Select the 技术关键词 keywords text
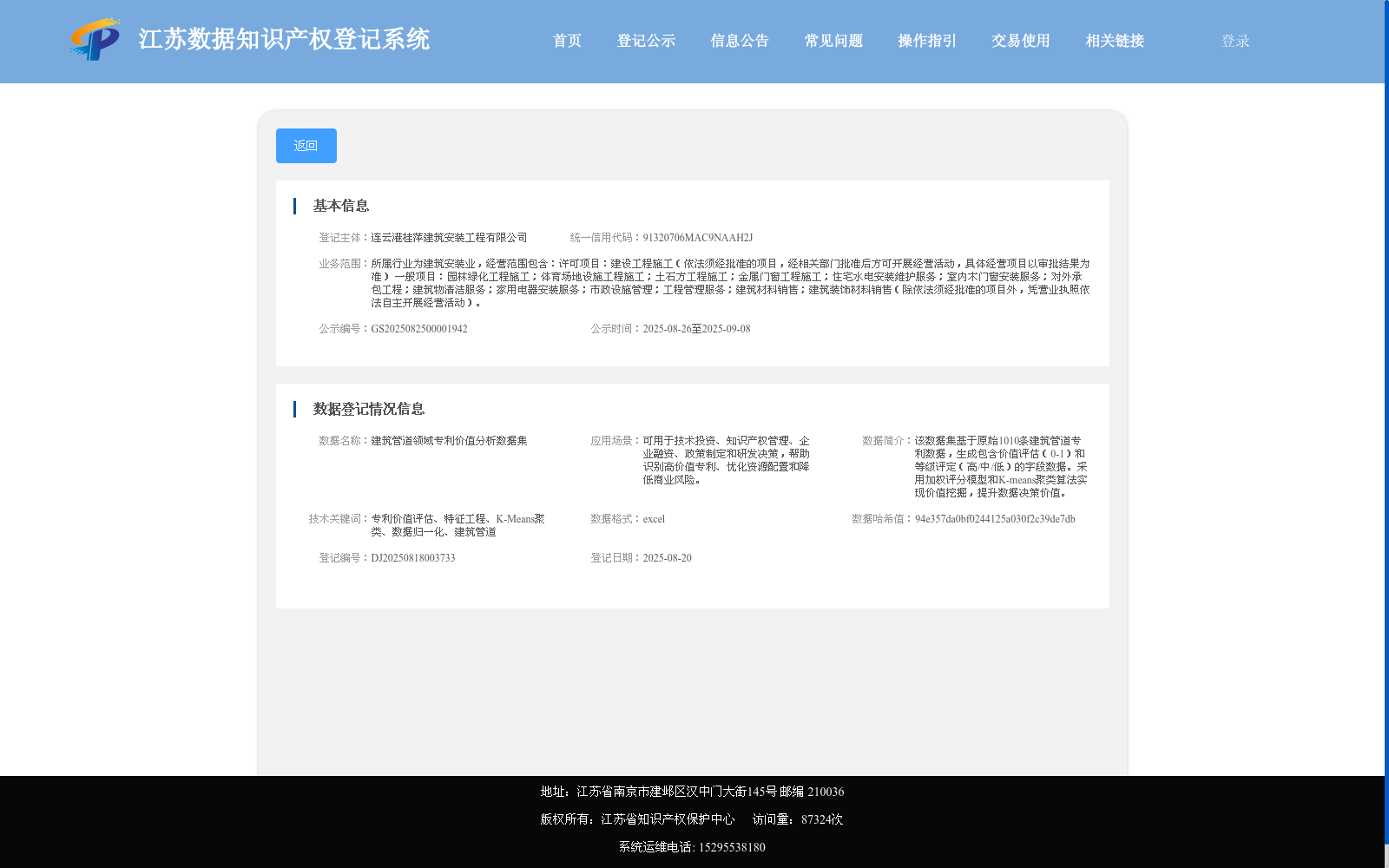 tap(458, 525)
